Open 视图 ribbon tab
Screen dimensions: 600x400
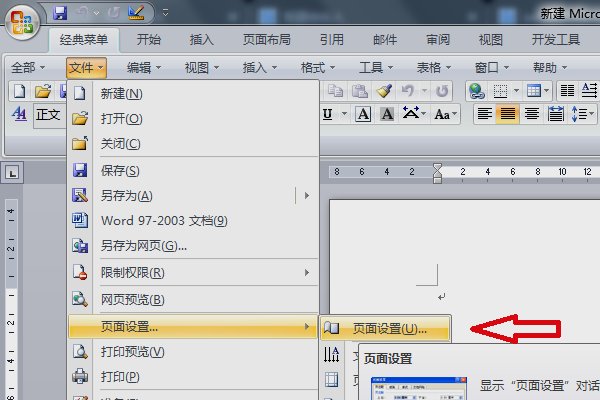pos(491,39)
